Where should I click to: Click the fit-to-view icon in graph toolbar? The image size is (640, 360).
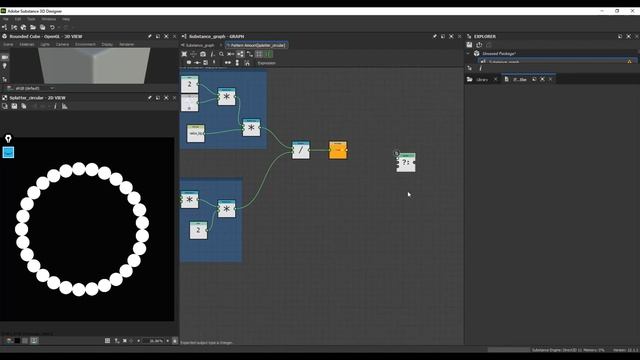(x=184, y=54)
